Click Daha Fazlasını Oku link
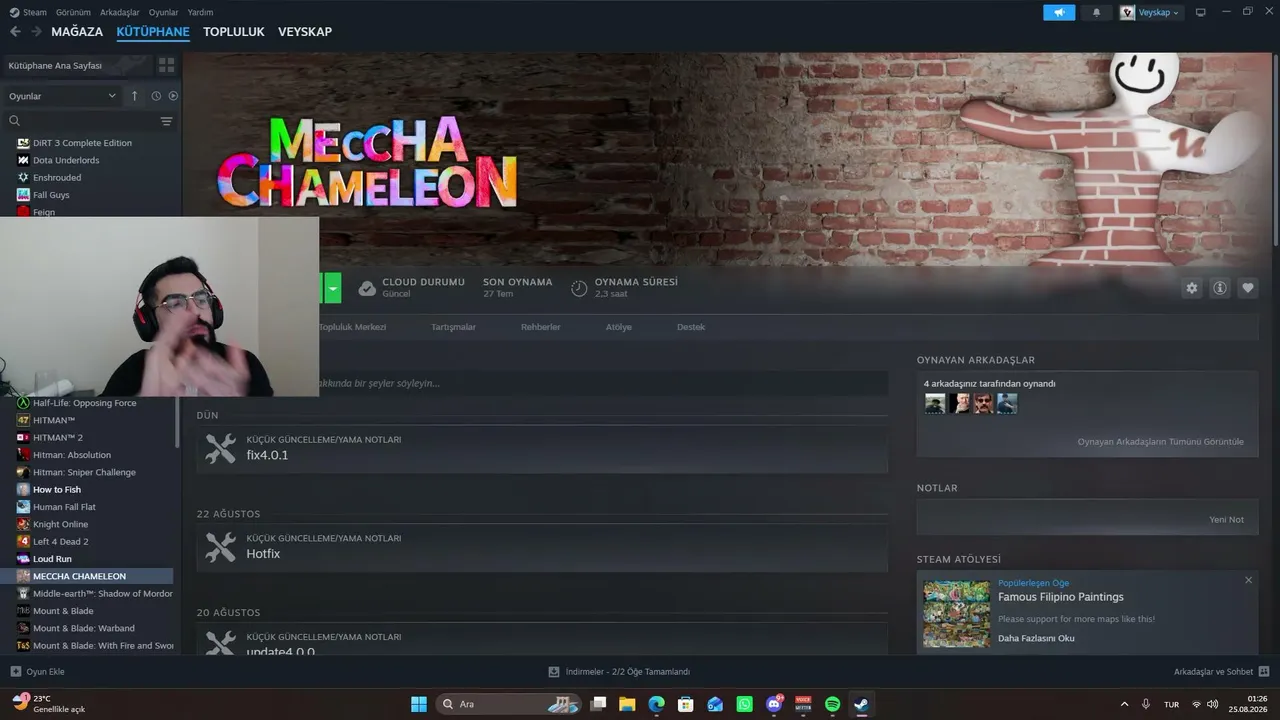Screen dimensions: 1280x720 1036,638
